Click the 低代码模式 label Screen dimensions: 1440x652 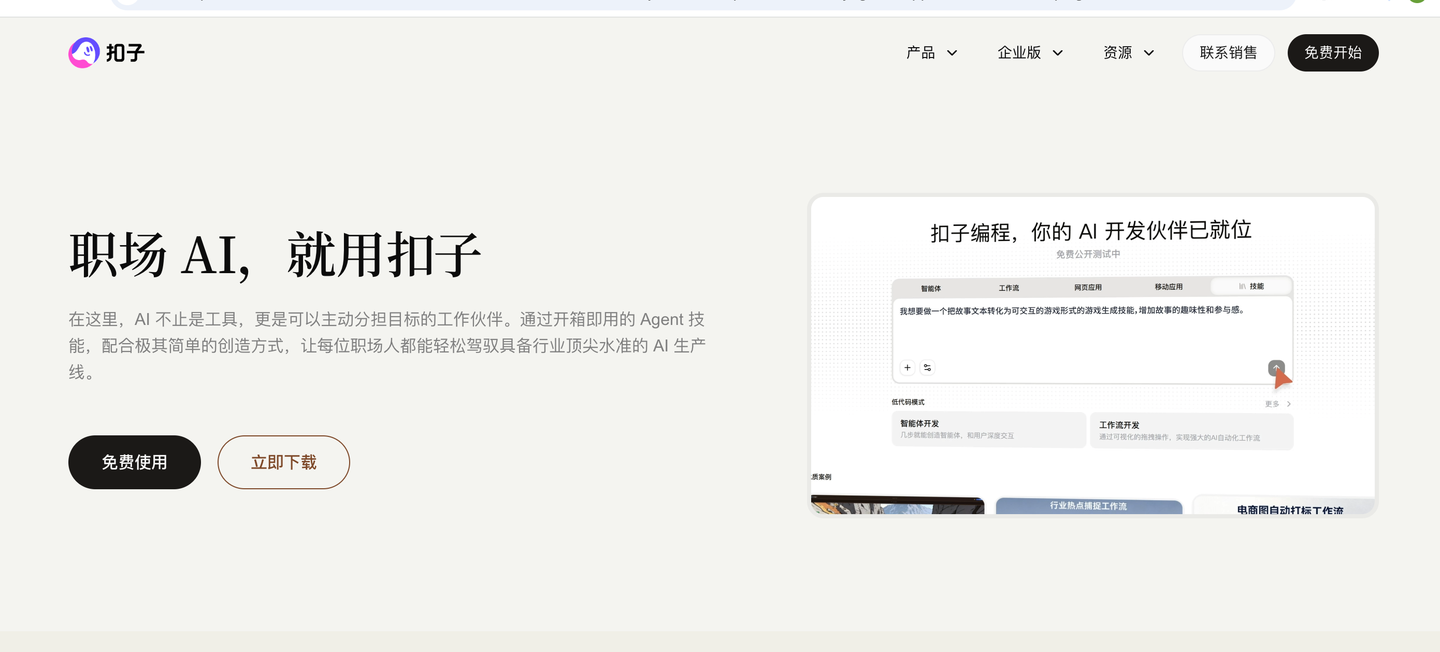pyautogui.click(x=909, y=402)
